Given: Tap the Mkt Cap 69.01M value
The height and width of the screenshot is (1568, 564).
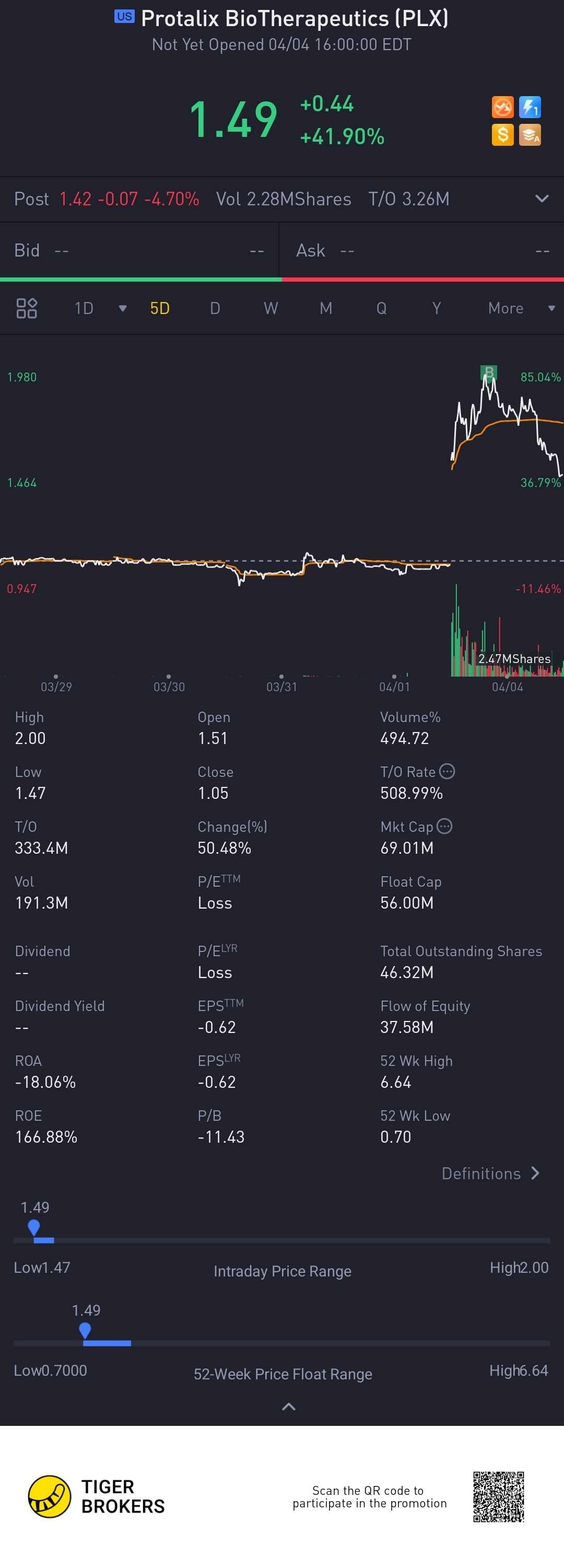Looking at the screenshot, I should tap(407, 847).
